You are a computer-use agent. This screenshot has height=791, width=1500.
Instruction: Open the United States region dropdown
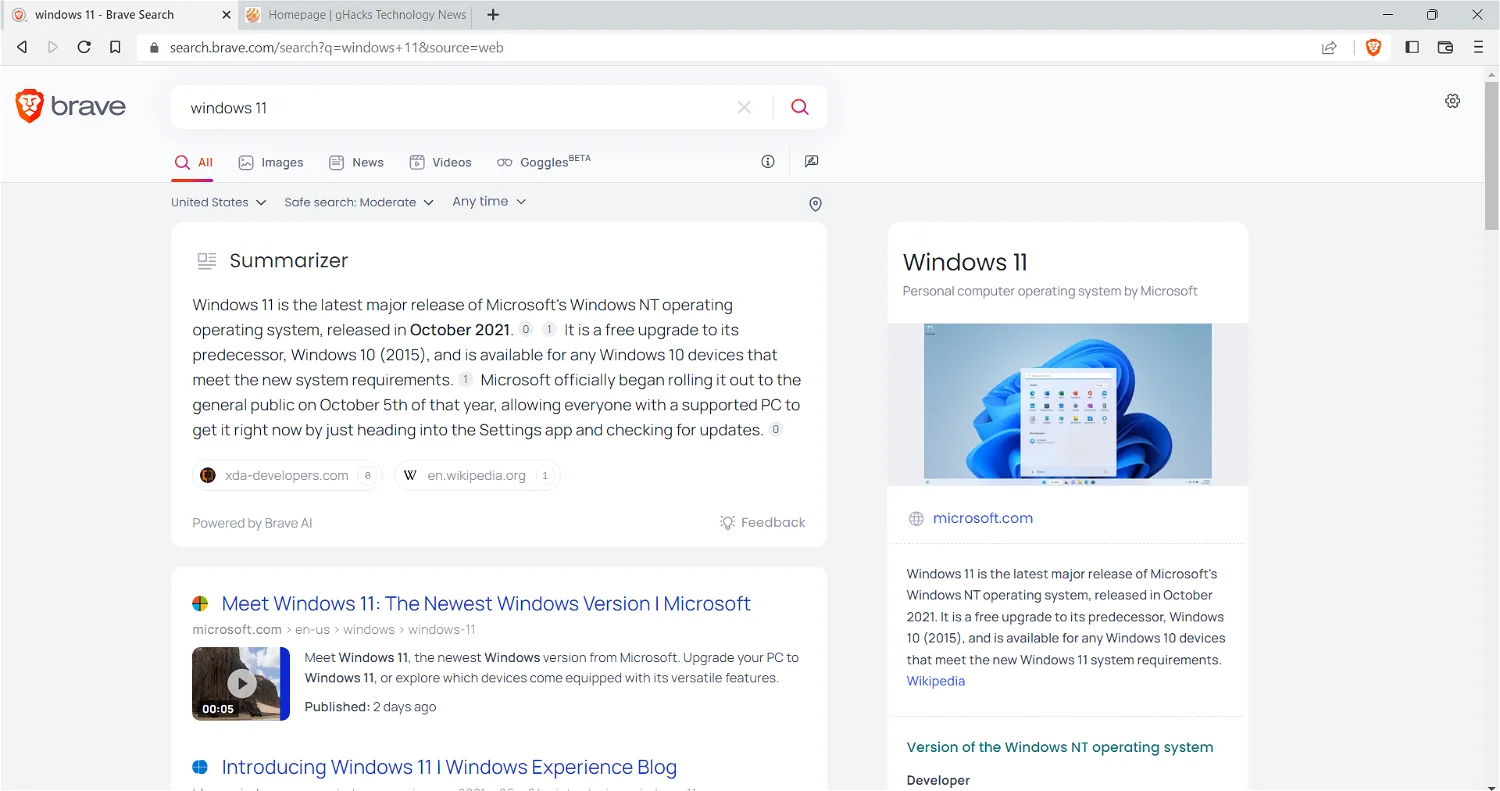[x=218, y=202]
